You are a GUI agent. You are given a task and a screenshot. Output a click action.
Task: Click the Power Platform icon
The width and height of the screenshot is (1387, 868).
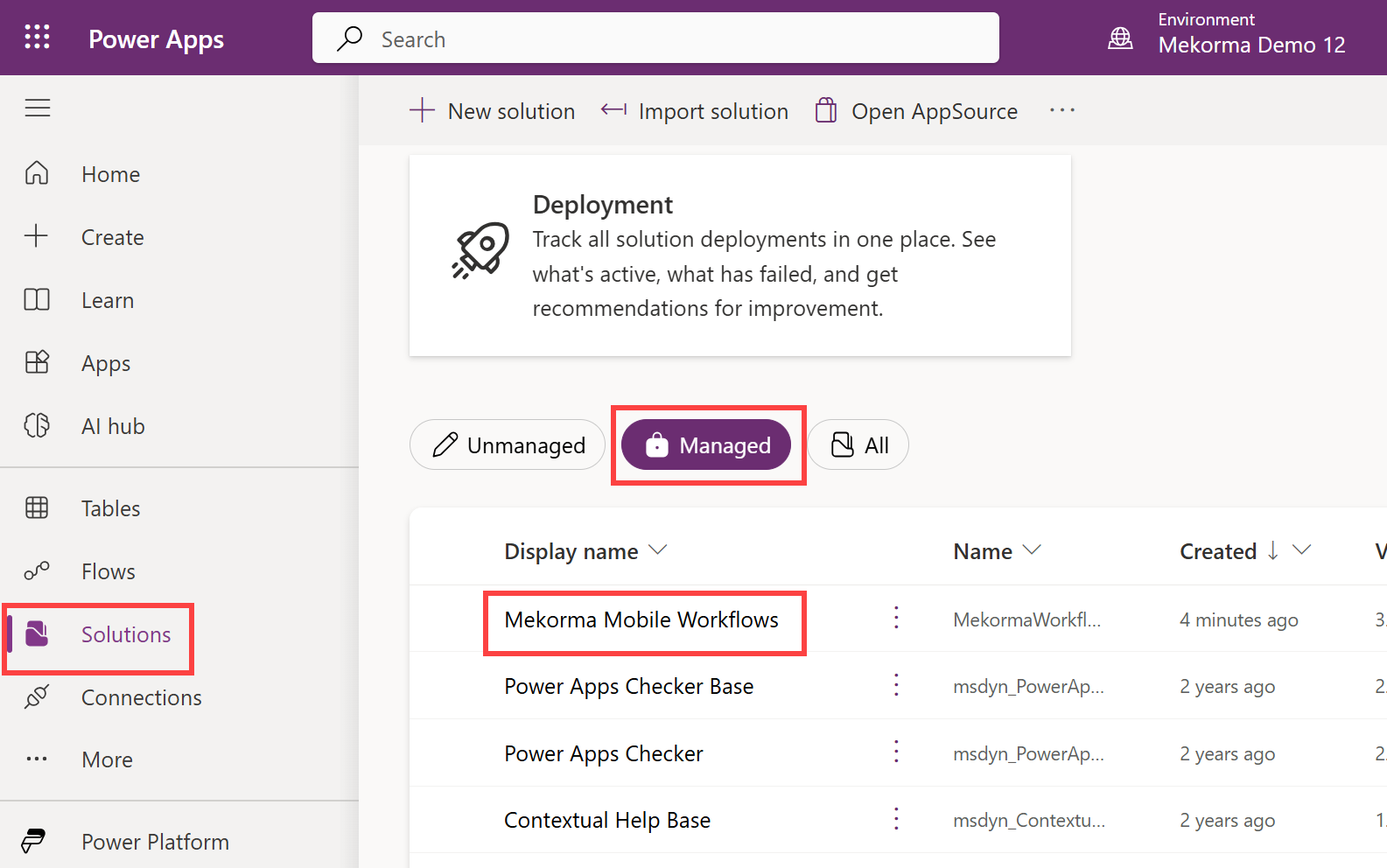34,842
